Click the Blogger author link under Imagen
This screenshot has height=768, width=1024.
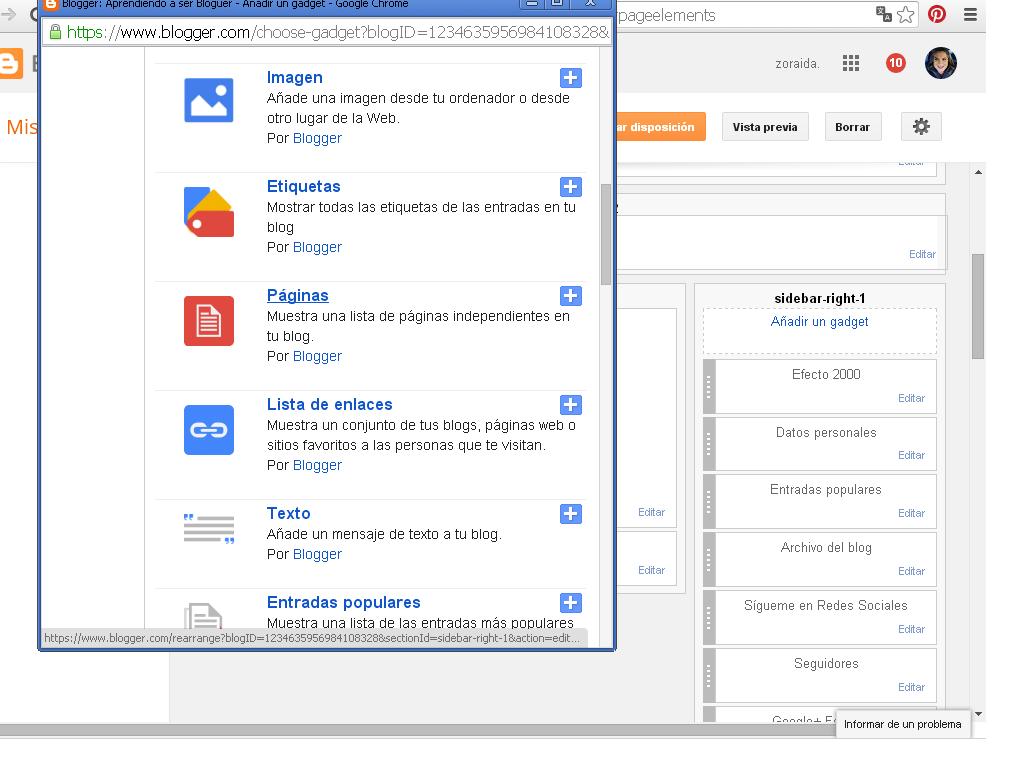[x=317, y=138]
